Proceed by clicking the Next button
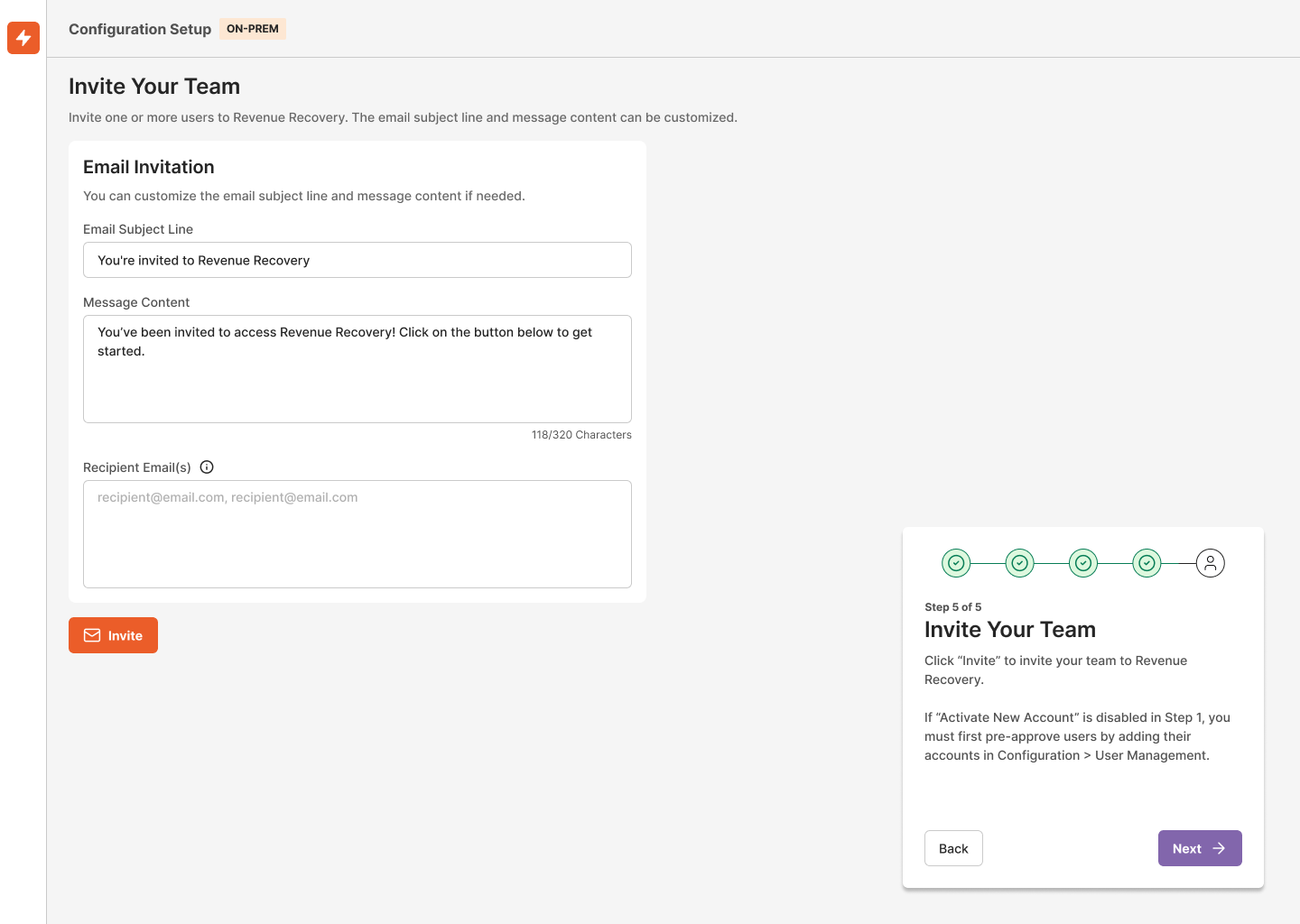Viewport: 1300px width, 924px height. pos(1200,848)
